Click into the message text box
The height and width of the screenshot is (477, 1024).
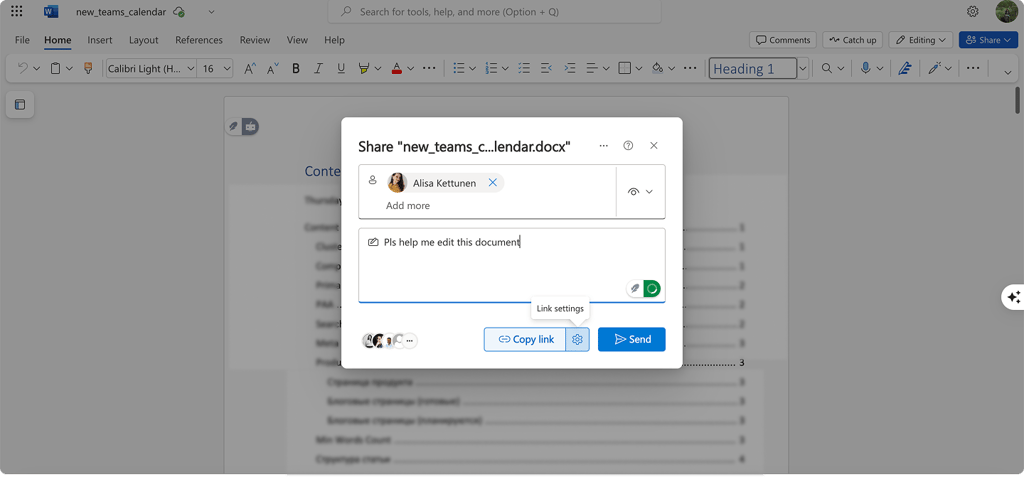pyautogui.click(x=512, y=265)
